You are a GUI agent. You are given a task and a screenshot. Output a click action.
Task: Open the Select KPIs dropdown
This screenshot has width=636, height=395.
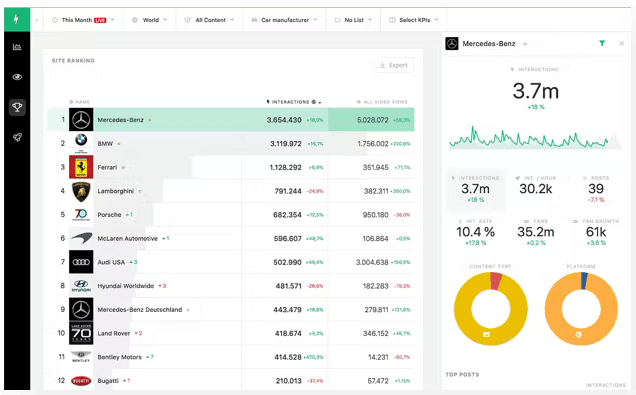coord(414,20)
